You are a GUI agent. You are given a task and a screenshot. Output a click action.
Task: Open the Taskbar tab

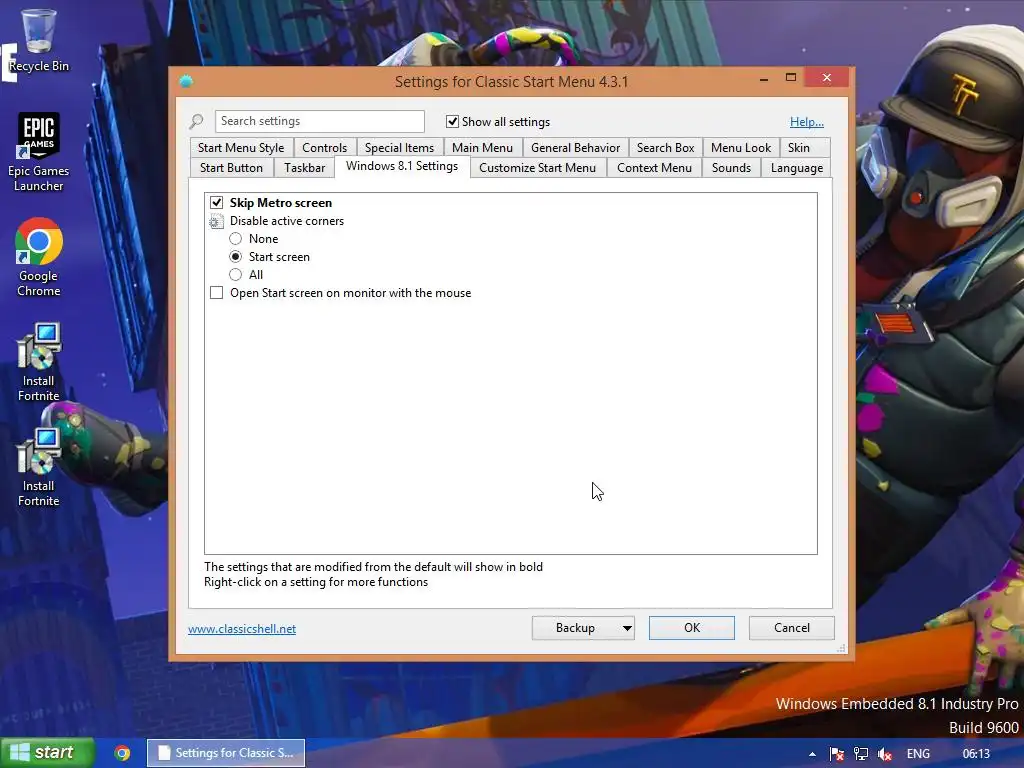[304, 168]
